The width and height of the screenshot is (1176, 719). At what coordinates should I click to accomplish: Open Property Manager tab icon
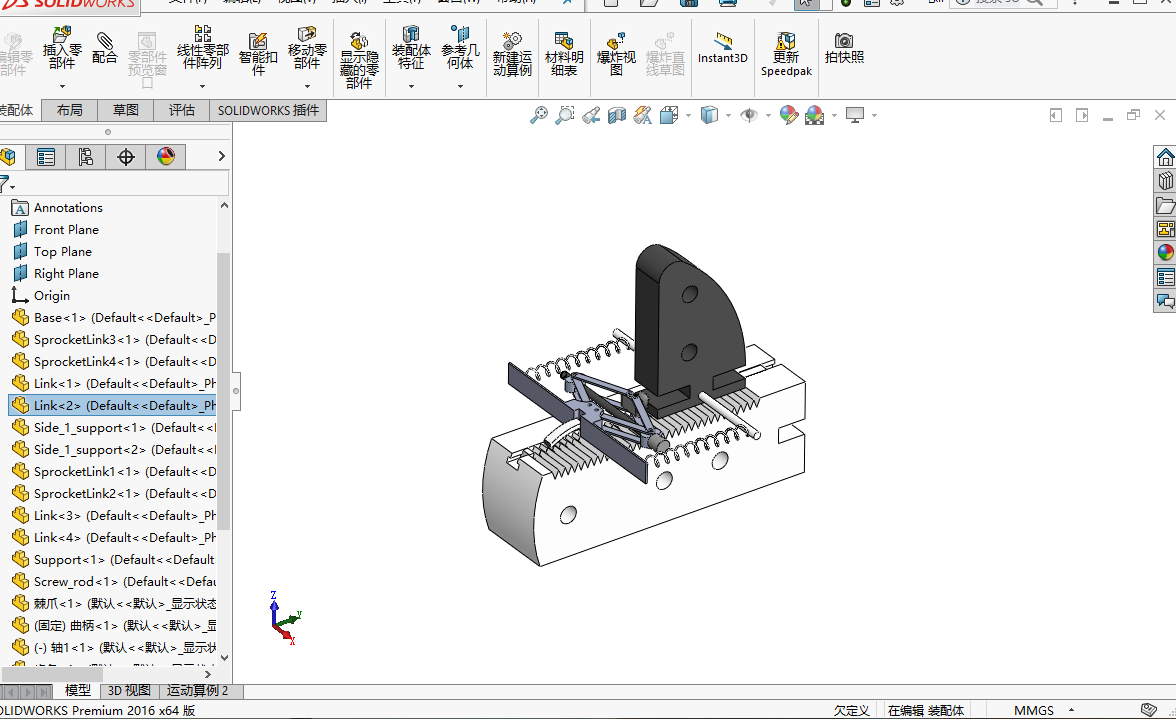(x=46, y=157)
